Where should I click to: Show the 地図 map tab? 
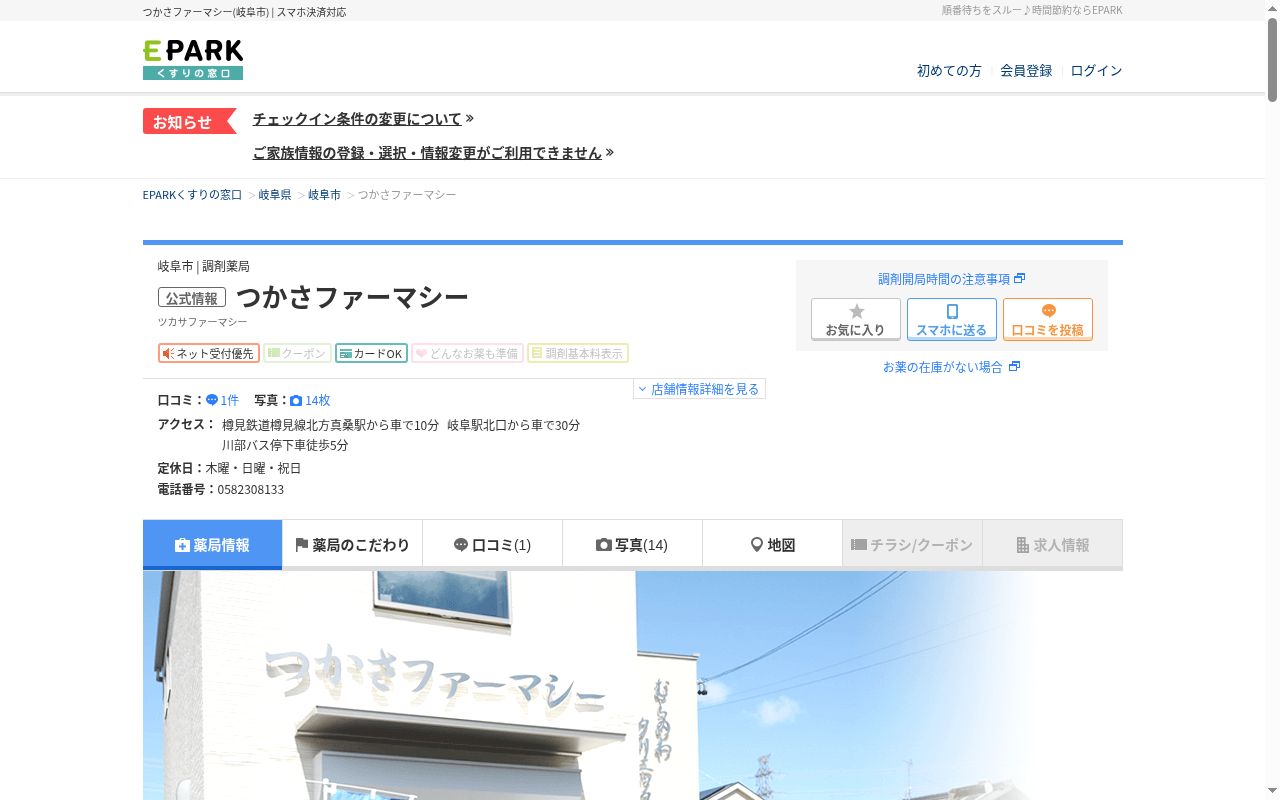coord(772,545)
